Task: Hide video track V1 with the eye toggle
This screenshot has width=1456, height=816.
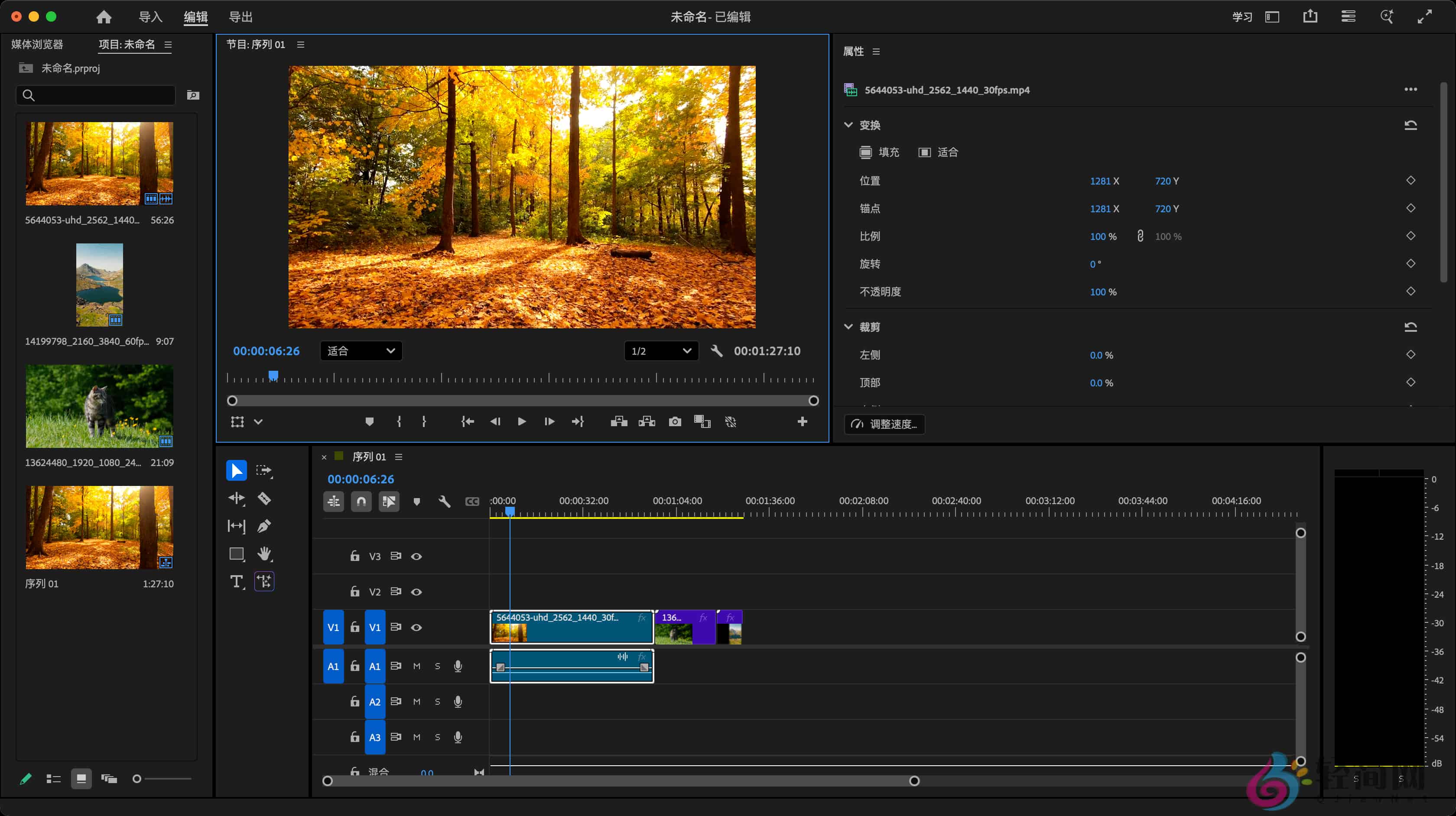Action: point(416,627)
